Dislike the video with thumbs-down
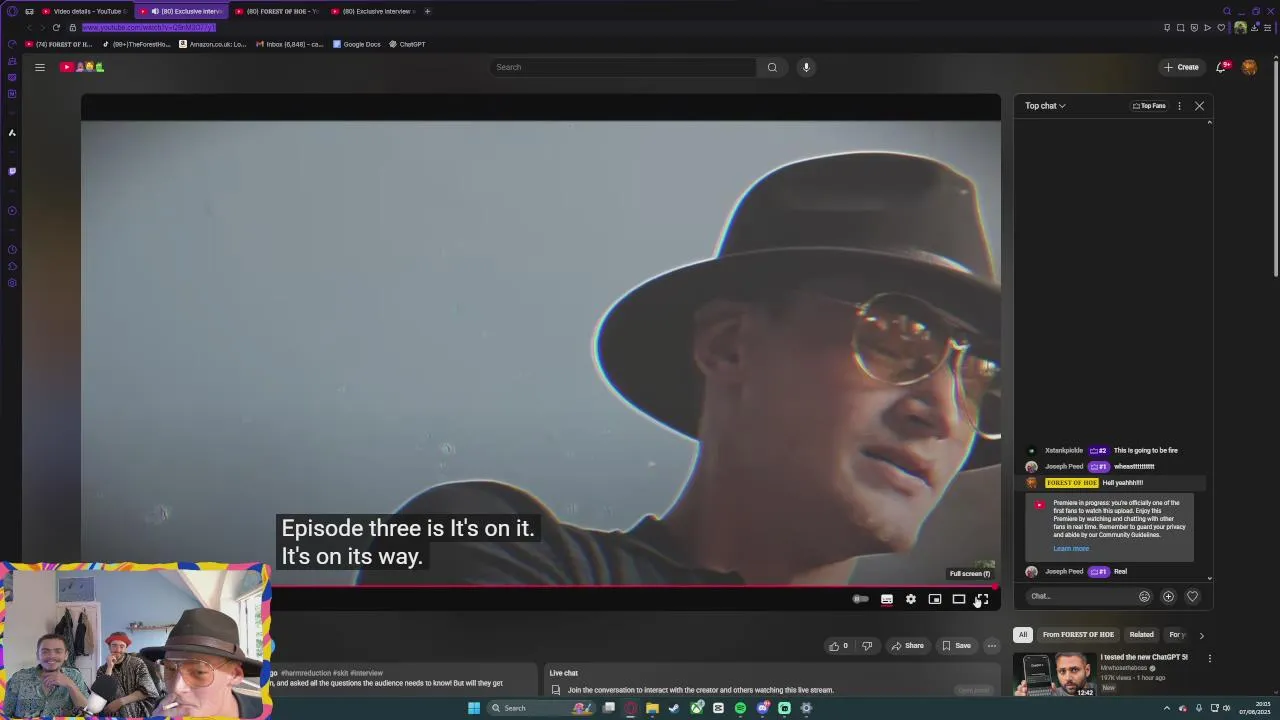Screen dimensions: 1280x720 click(867, 646)
